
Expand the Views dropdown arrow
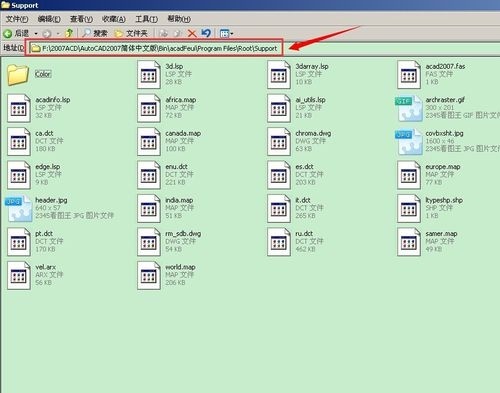[x=232, y=34]
